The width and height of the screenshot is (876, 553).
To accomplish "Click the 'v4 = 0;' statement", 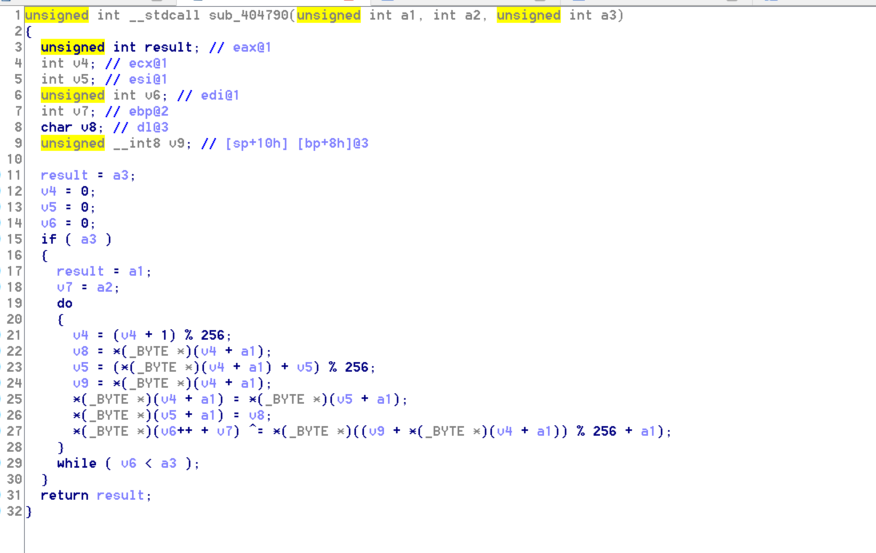I will (x=68, y=192).
